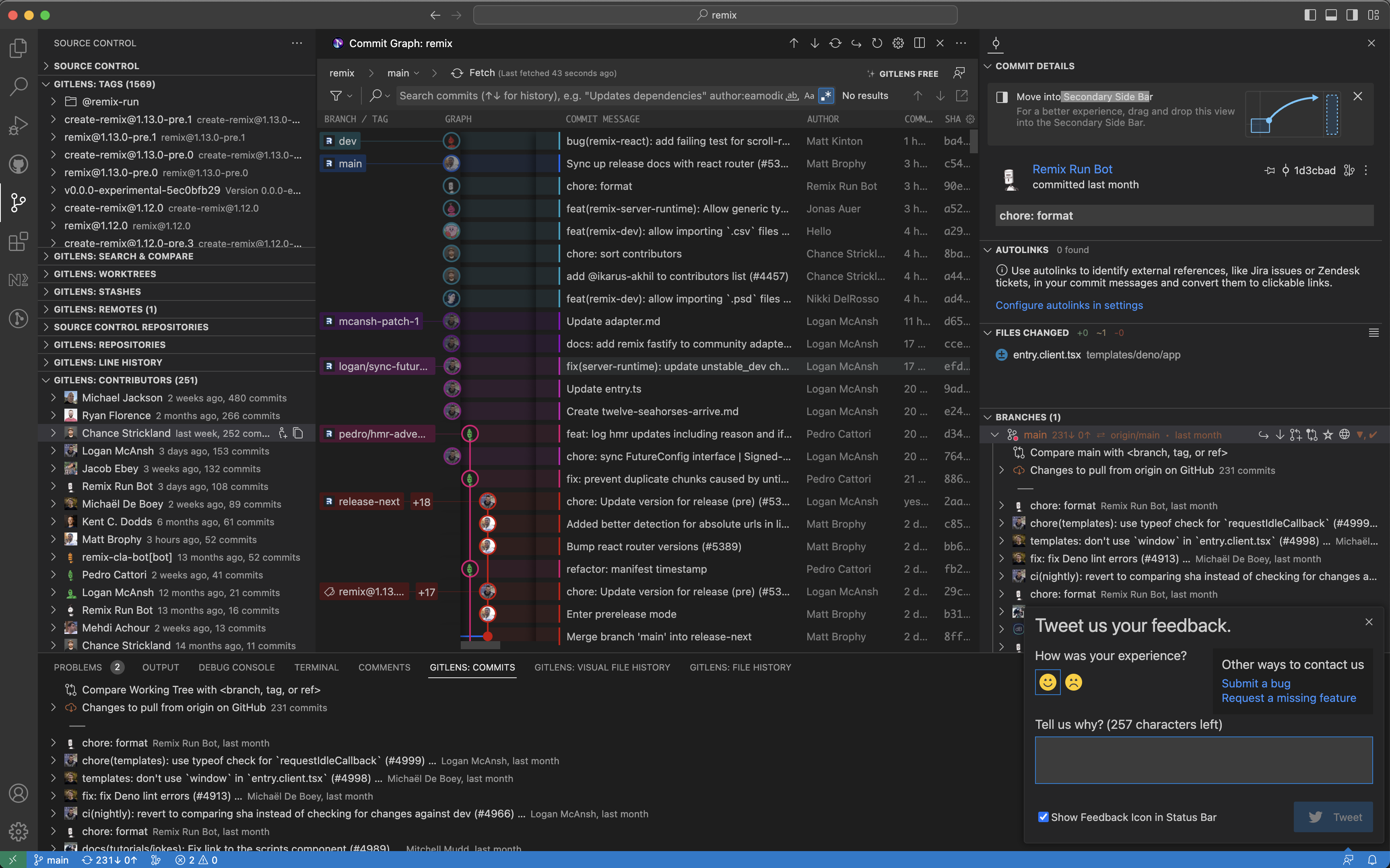Click the feedback text area

coord(1203,760)
